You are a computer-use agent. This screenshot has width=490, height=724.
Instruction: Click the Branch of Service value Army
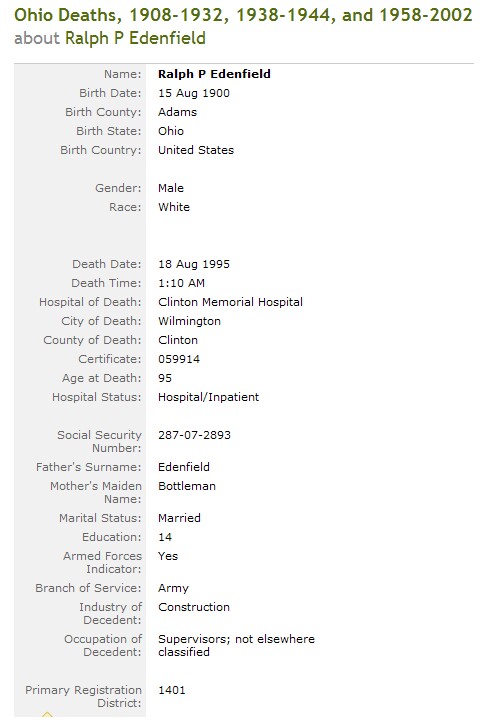point(173,588)
